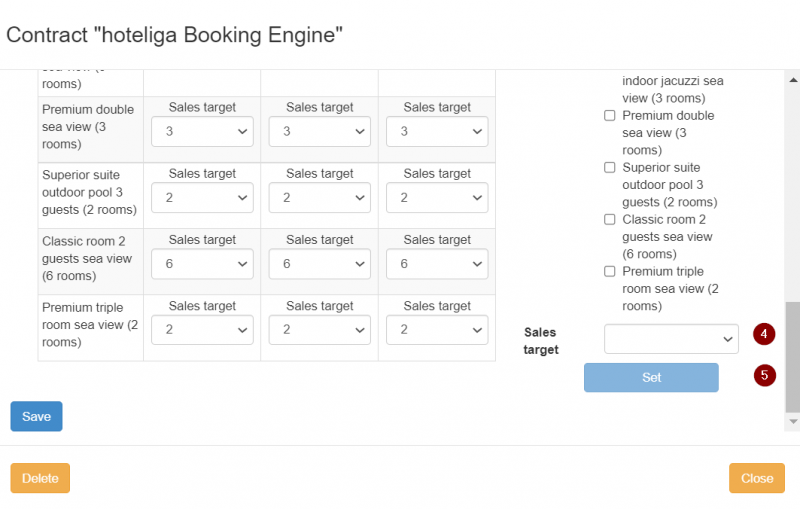The height and width of the screenshot is (509, 800).
Task: Open first Sales target dropdown for Classic room
Action: 202,264
